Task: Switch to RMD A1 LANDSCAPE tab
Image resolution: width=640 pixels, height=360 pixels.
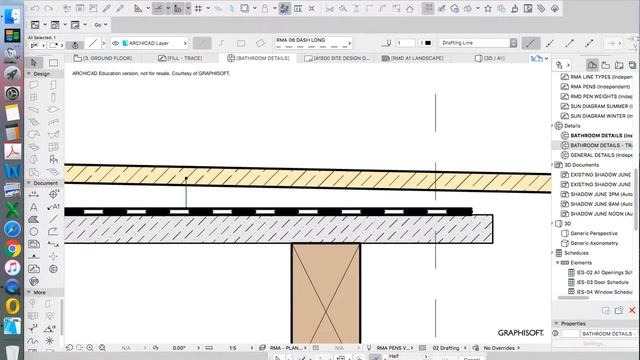Action: 413,58
